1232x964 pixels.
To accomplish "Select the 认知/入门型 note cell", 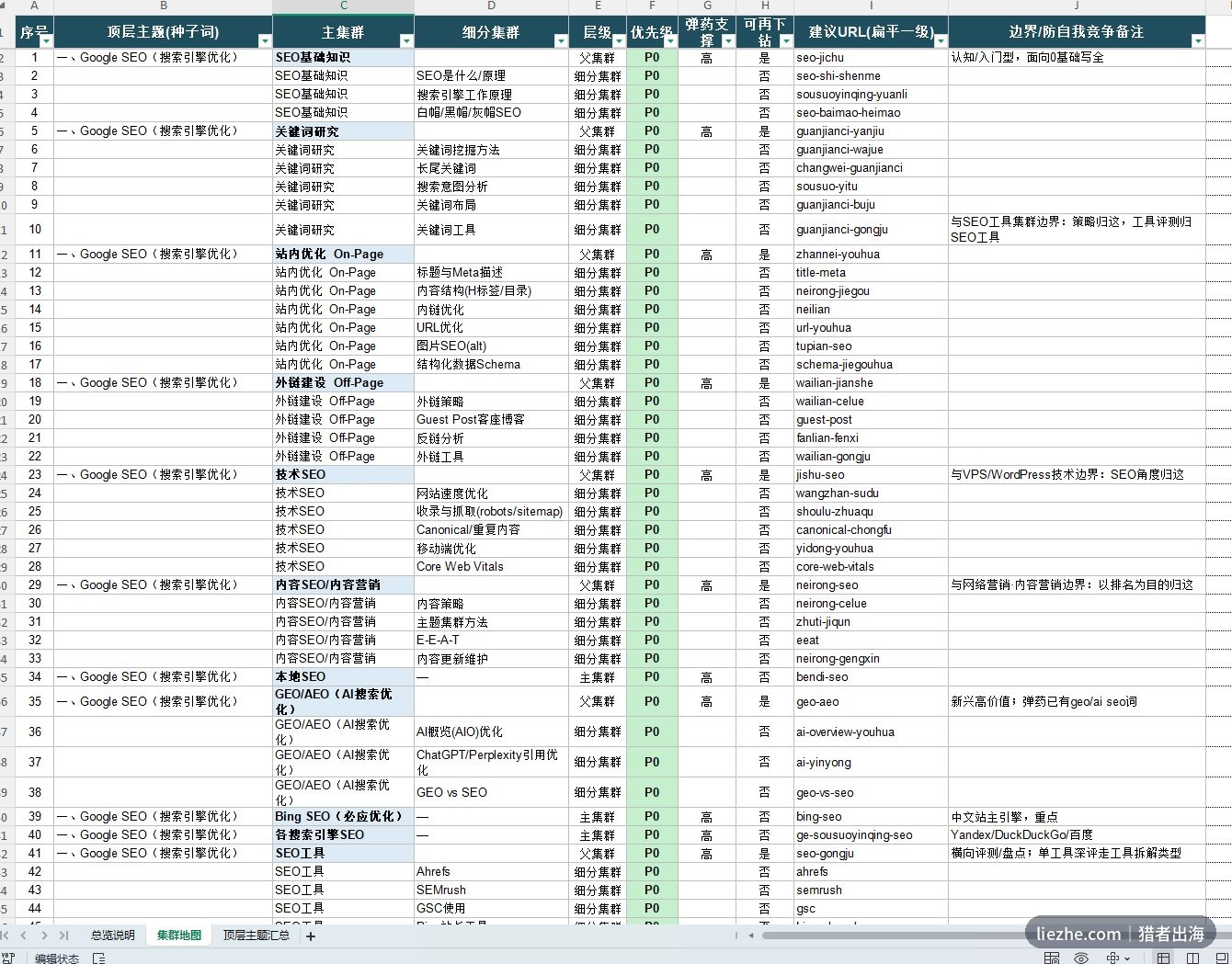I will click(1077, 57).
